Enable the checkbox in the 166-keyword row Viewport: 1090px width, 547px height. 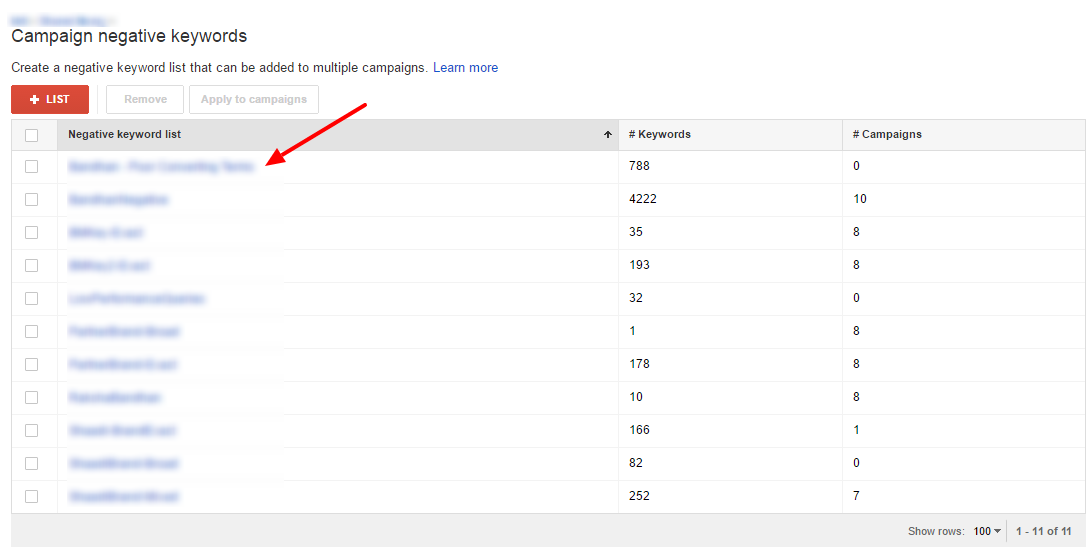click(31, 430)
